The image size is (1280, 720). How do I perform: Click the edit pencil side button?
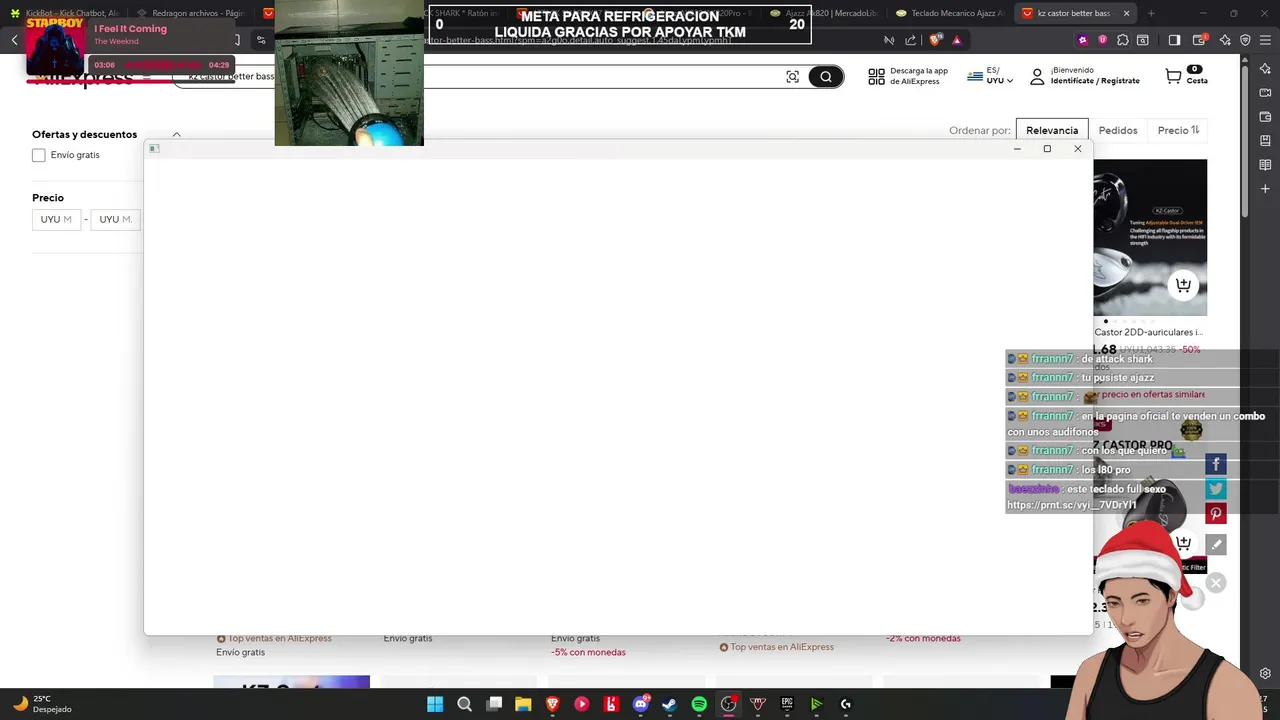[1216, 544]
